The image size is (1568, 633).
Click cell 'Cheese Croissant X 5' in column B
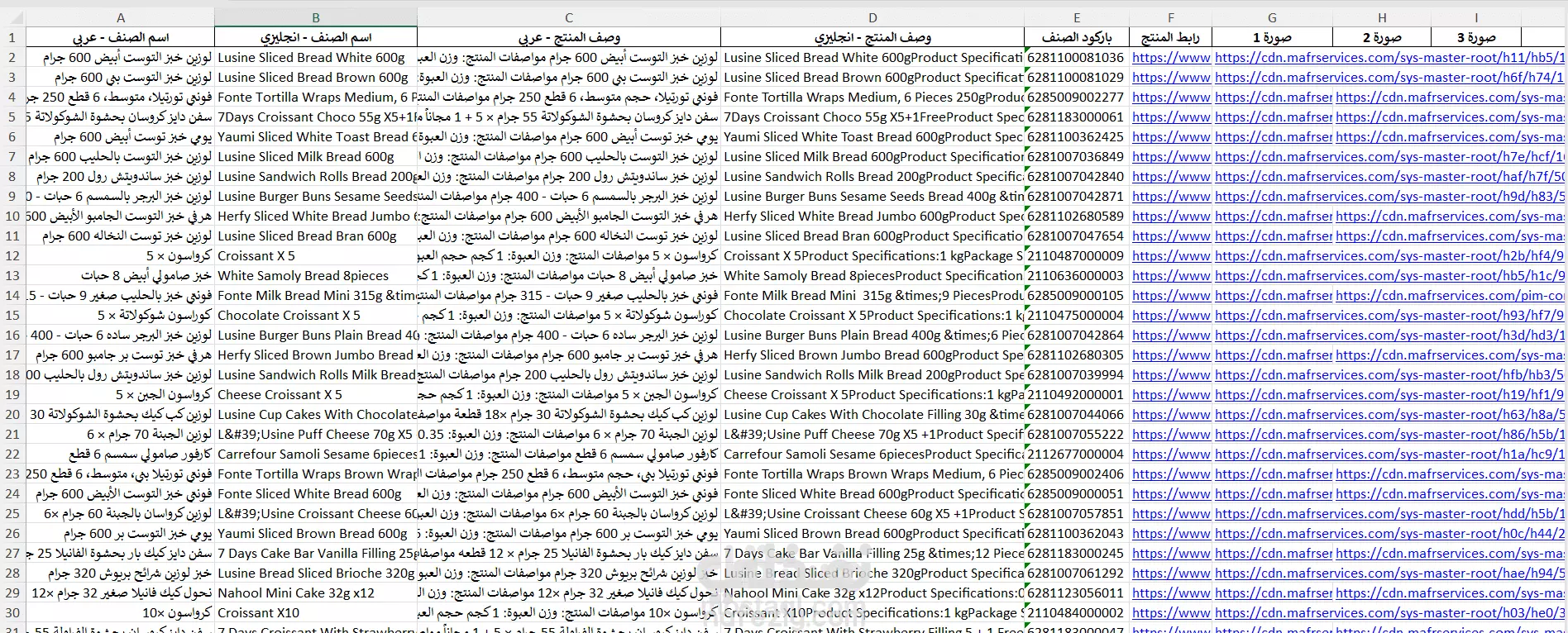316,394
